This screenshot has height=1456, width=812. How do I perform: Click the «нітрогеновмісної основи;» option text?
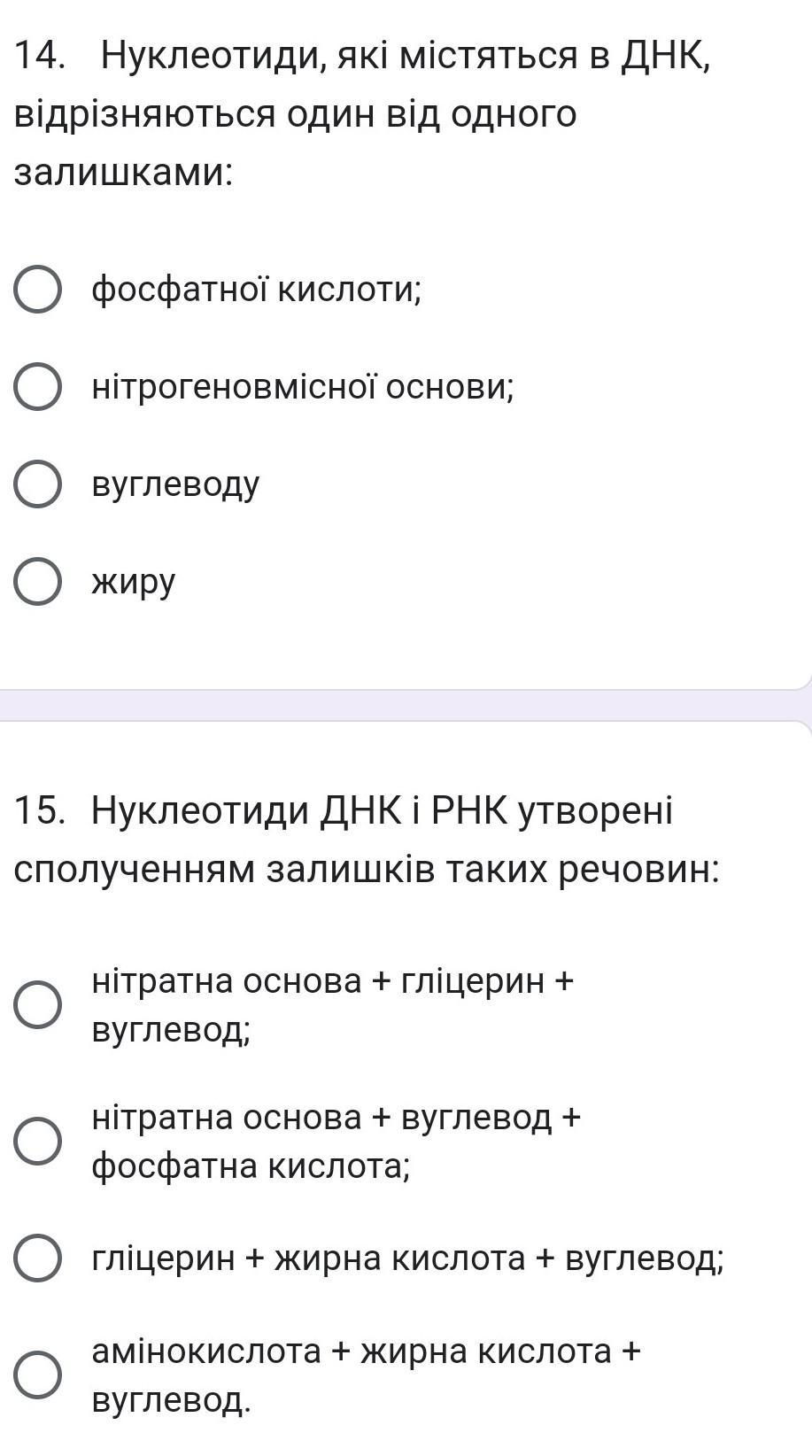pyautogui.click(x=303, y=387)
